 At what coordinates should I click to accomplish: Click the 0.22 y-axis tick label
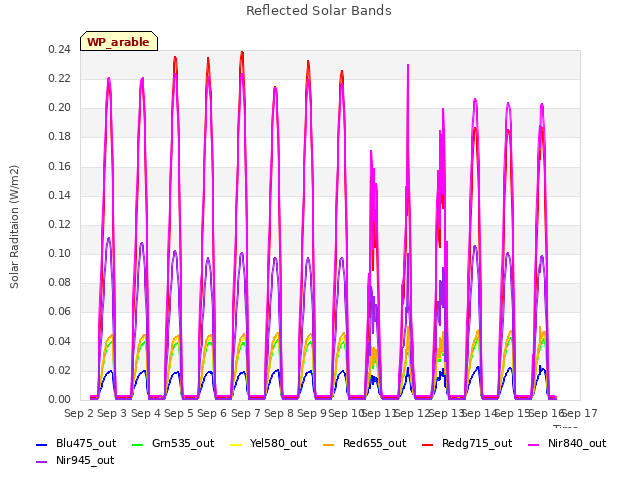[x=60, y=79]
